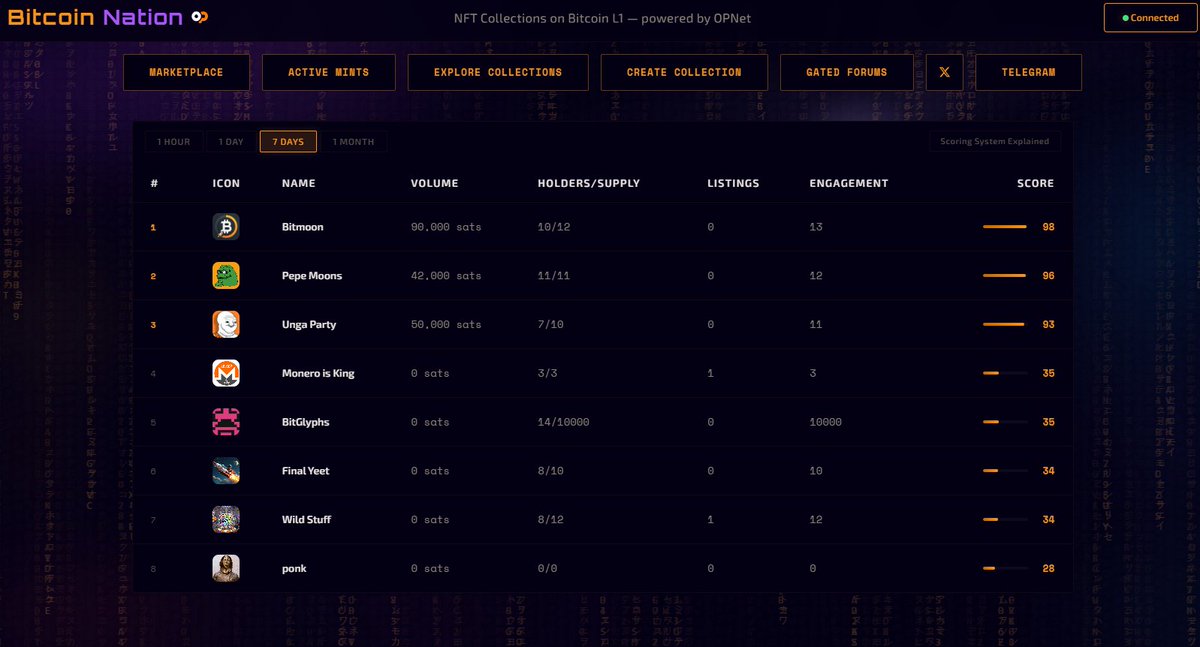The height and width of the screenshot is (647, 1200).
Task: Open the Unga Party collection icon
Action: point(226,324)
